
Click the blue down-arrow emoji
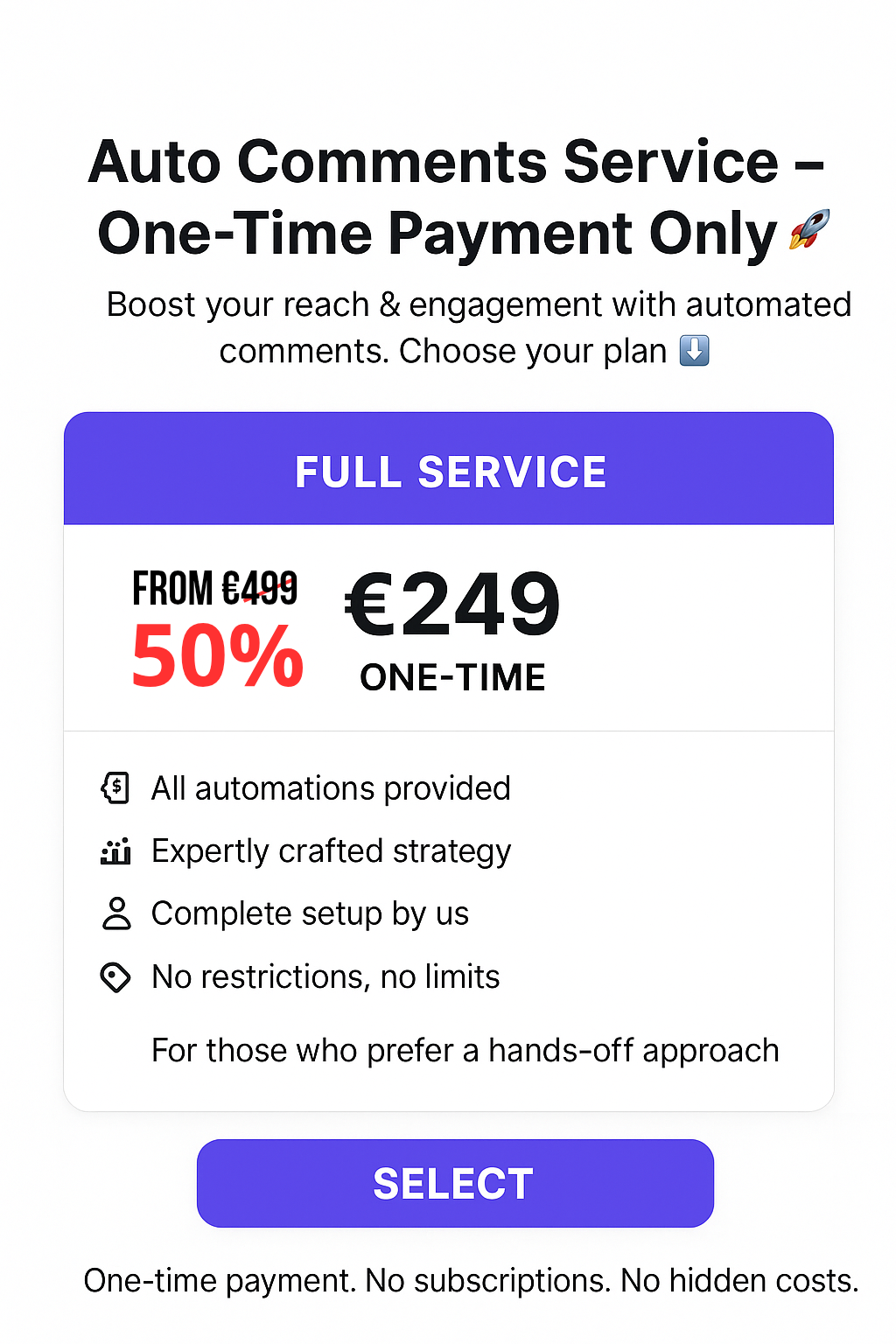pyautogui.click(x=695, y=351)
